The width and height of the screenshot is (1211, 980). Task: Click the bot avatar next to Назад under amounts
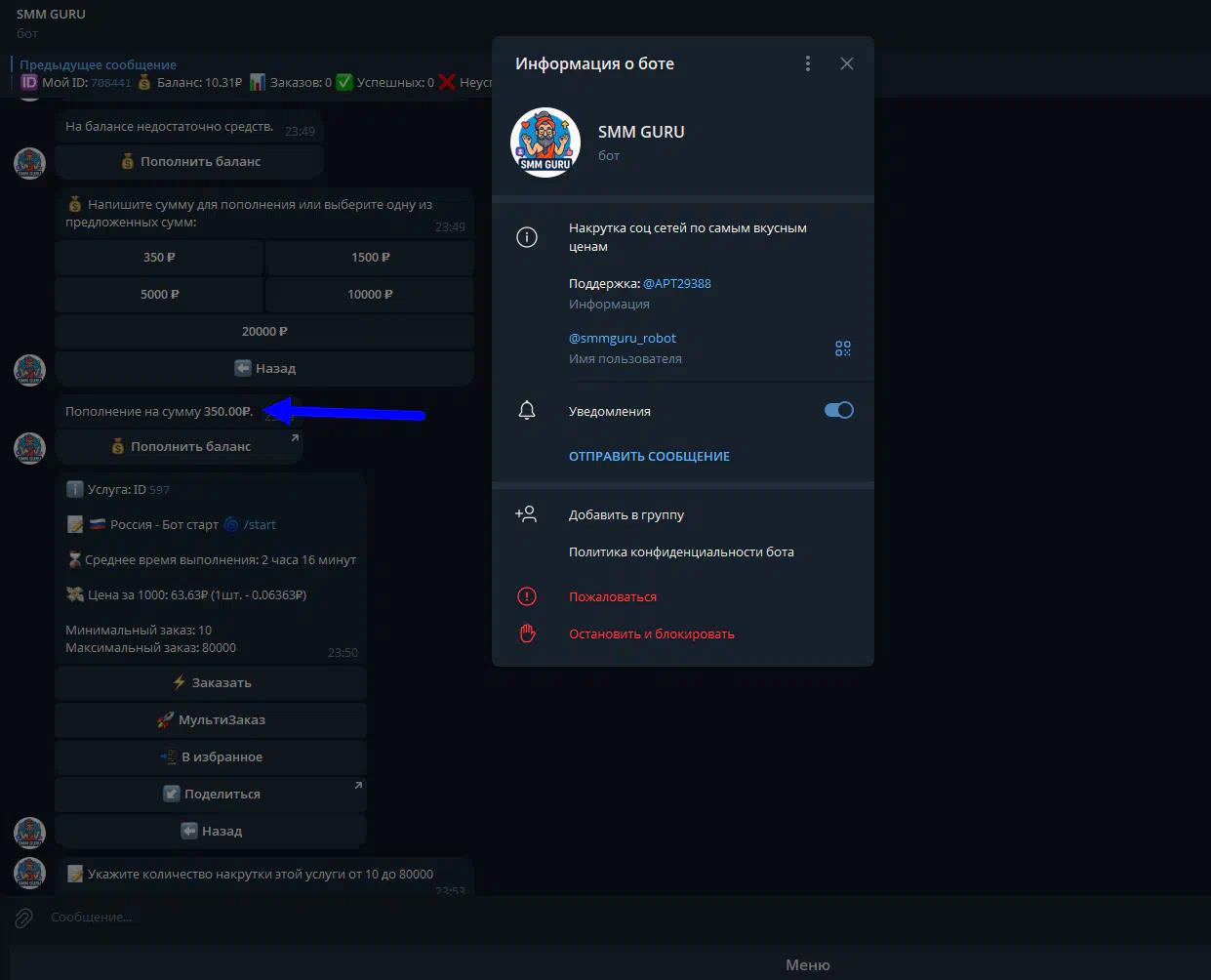[x=29, y=370]
